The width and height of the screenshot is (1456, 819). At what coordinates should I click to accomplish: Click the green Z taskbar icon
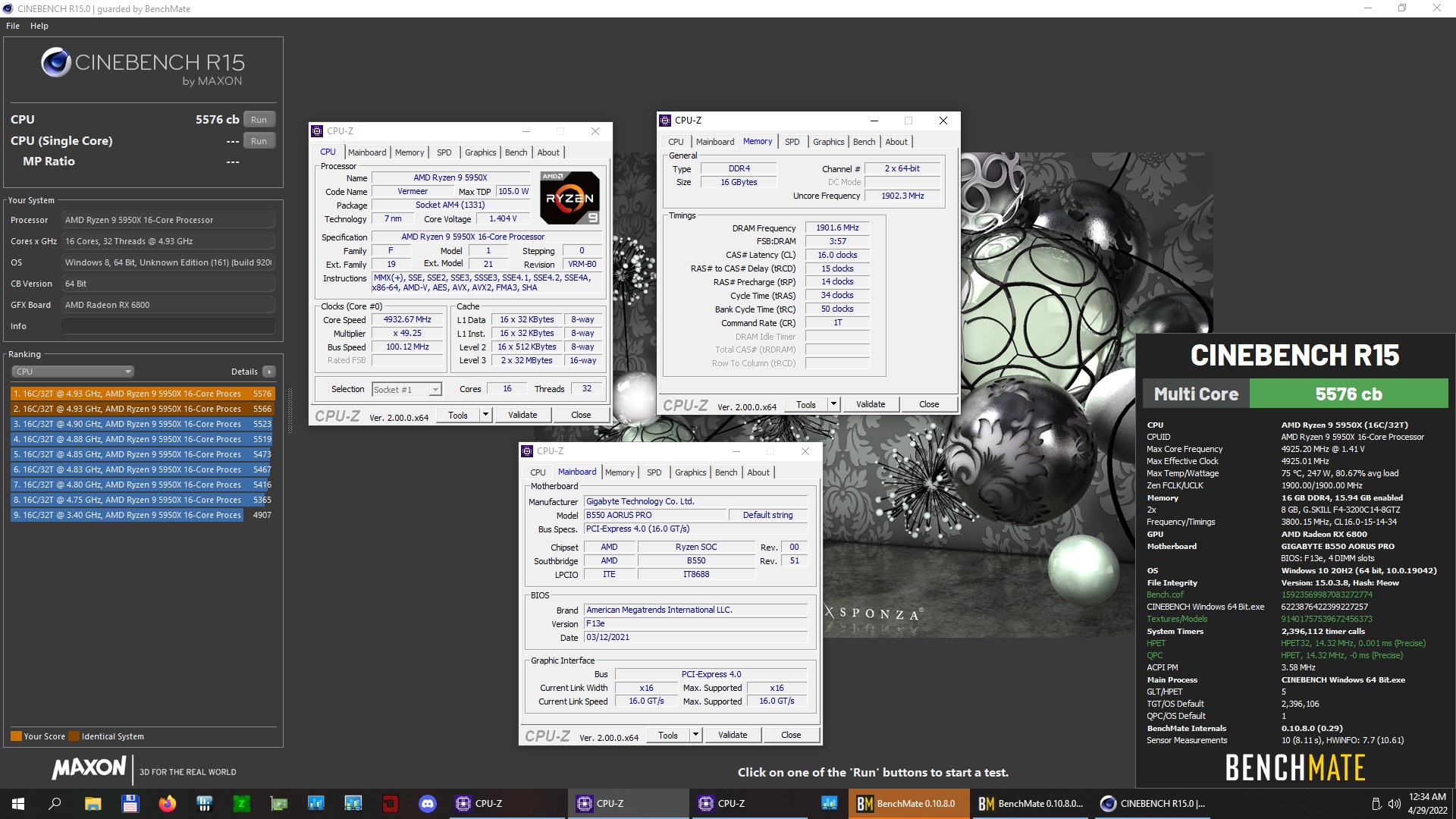pos(241,804)
